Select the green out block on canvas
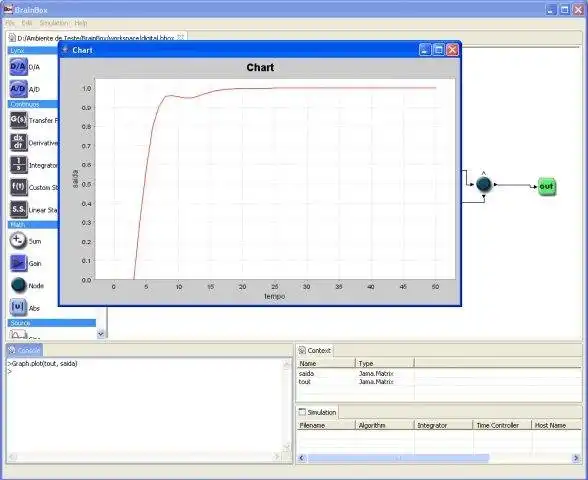 [x=547, y=186]
